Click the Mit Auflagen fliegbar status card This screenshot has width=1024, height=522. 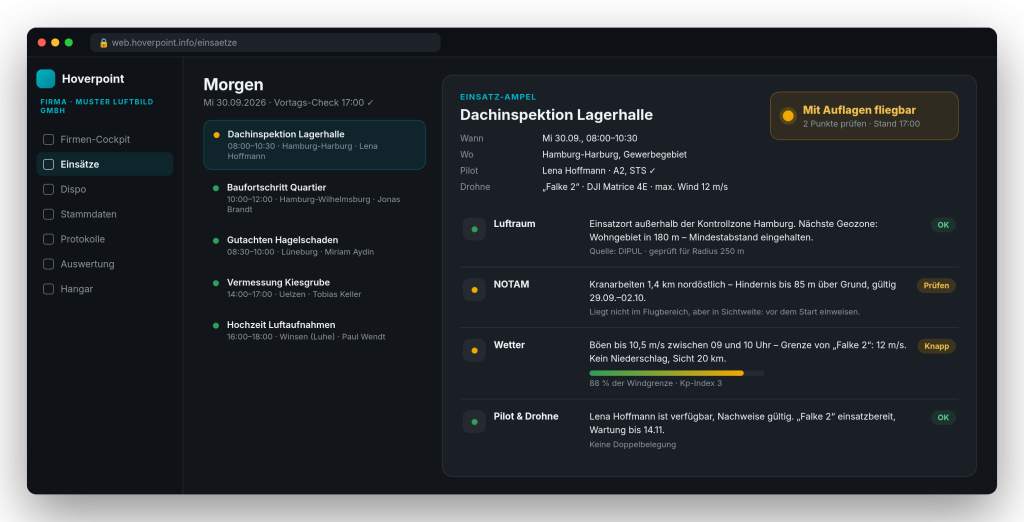(864, 116)
